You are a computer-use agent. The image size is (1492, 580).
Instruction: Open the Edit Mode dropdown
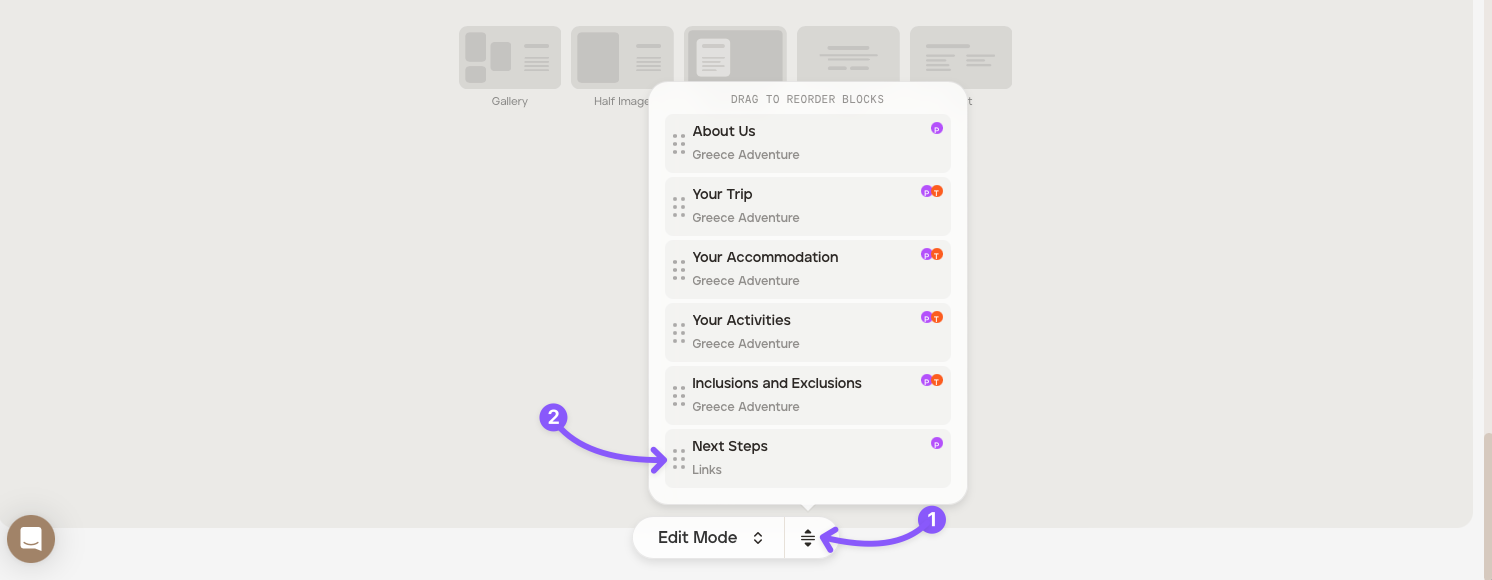click(x=710, y=538)
